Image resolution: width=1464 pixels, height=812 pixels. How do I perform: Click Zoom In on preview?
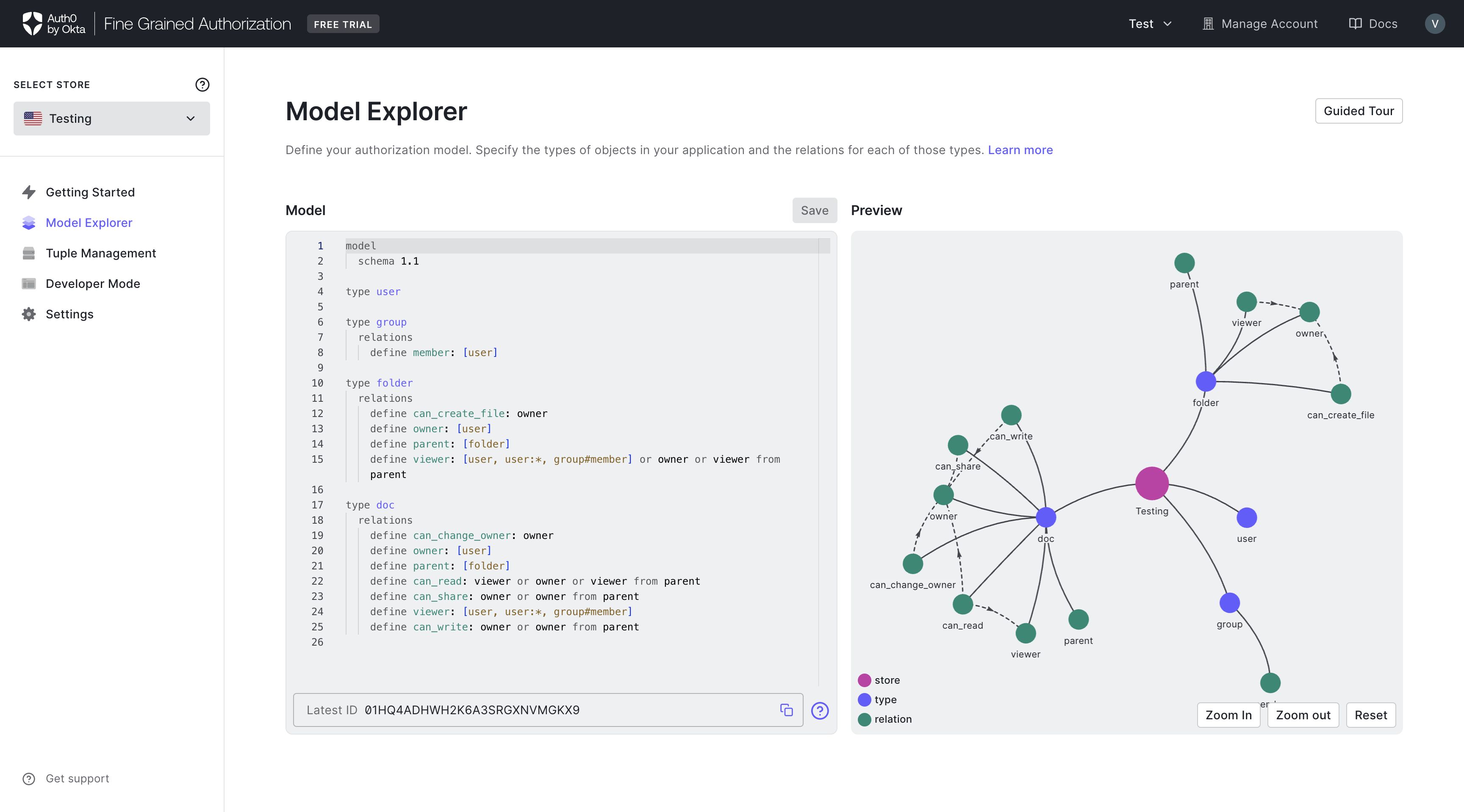coord(1228,715)
